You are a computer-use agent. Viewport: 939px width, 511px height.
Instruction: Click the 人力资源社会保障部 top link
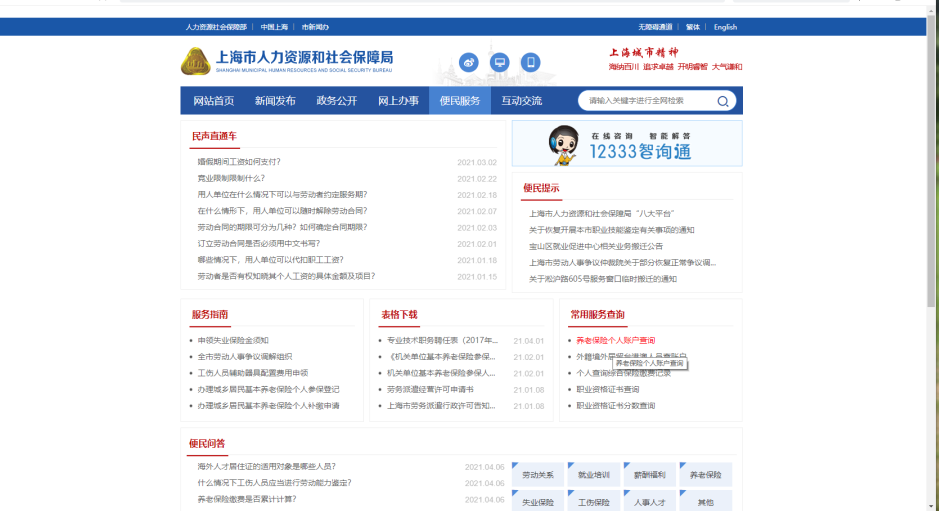pos(216,27)
